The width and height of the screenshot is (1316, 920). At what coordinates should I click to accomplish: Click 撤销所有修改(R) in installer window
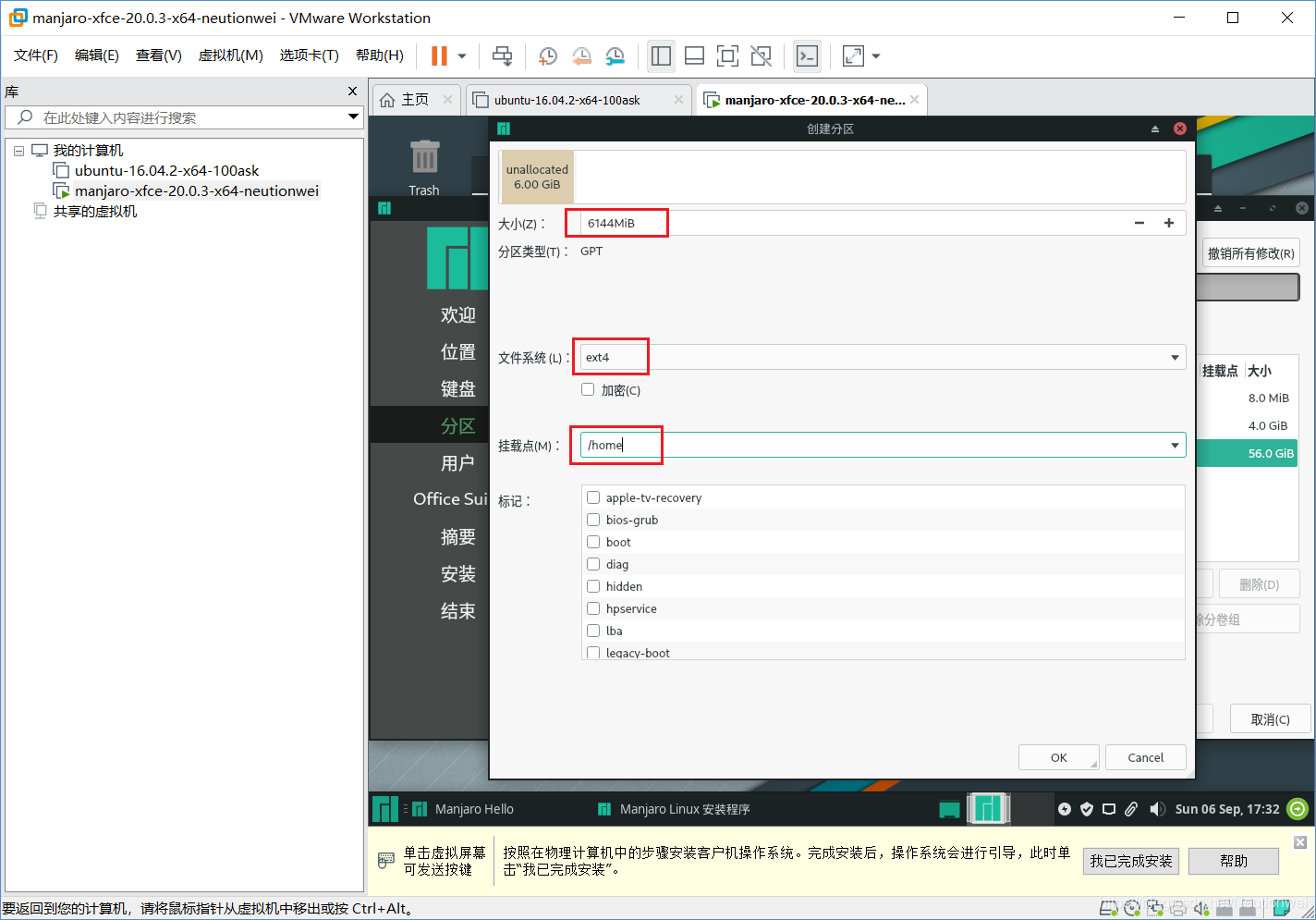(1250, 253)
